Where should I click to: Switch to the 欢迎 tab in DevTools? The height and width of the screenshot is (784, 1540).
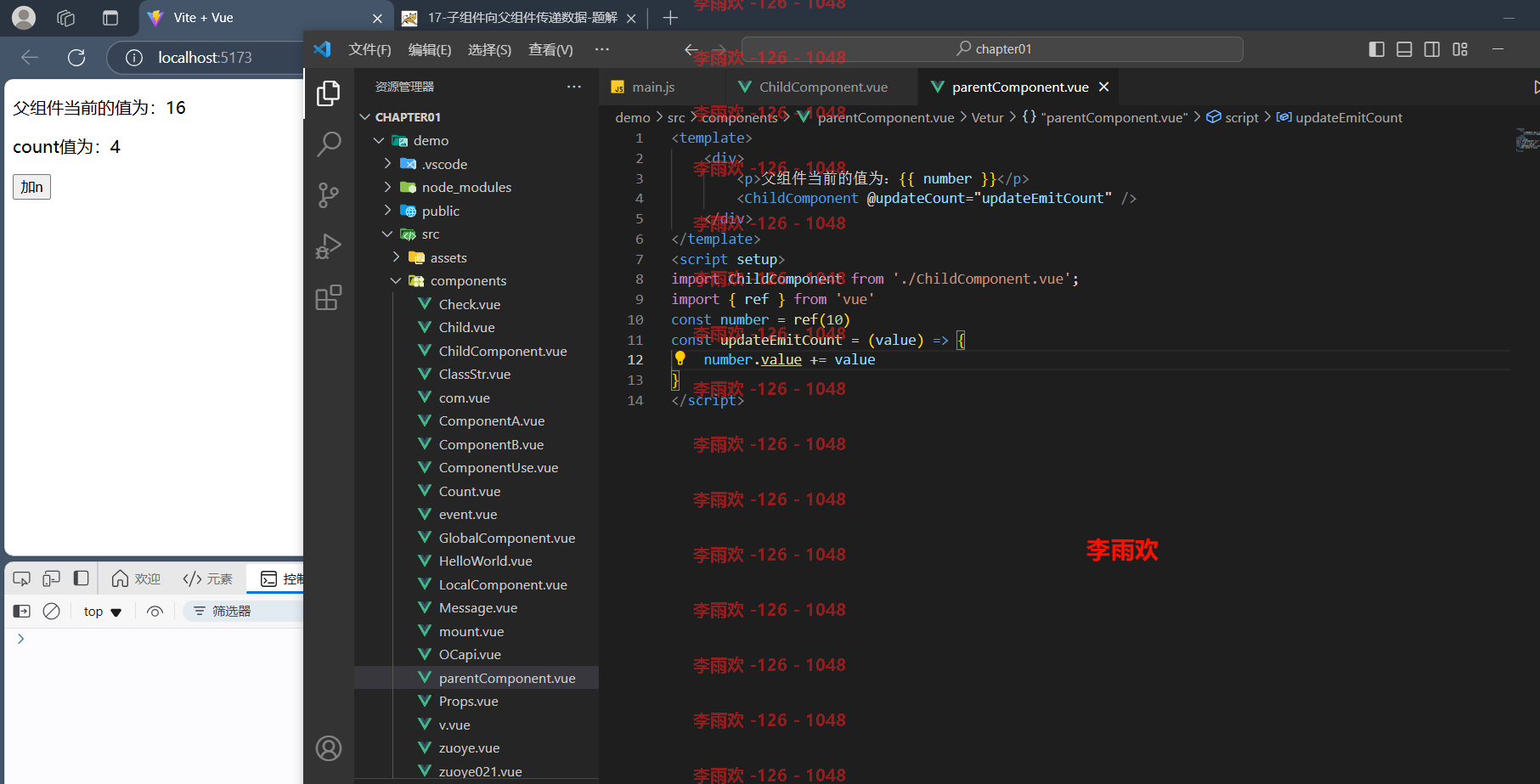tap(137, 578)
